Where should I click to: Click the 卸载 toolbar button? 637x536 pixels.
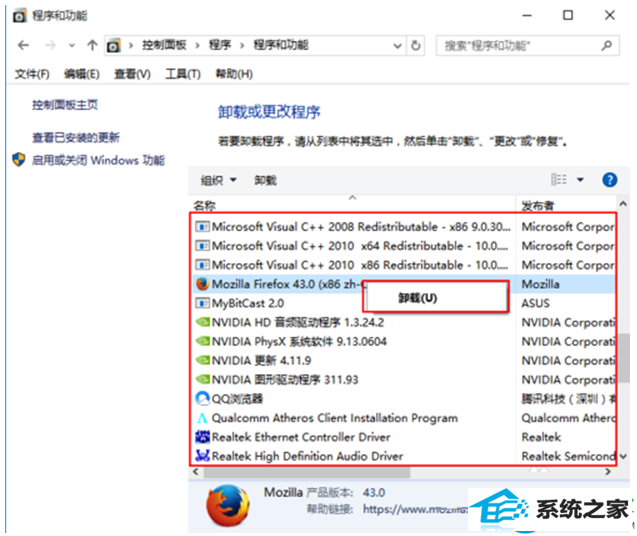(265, 180)
